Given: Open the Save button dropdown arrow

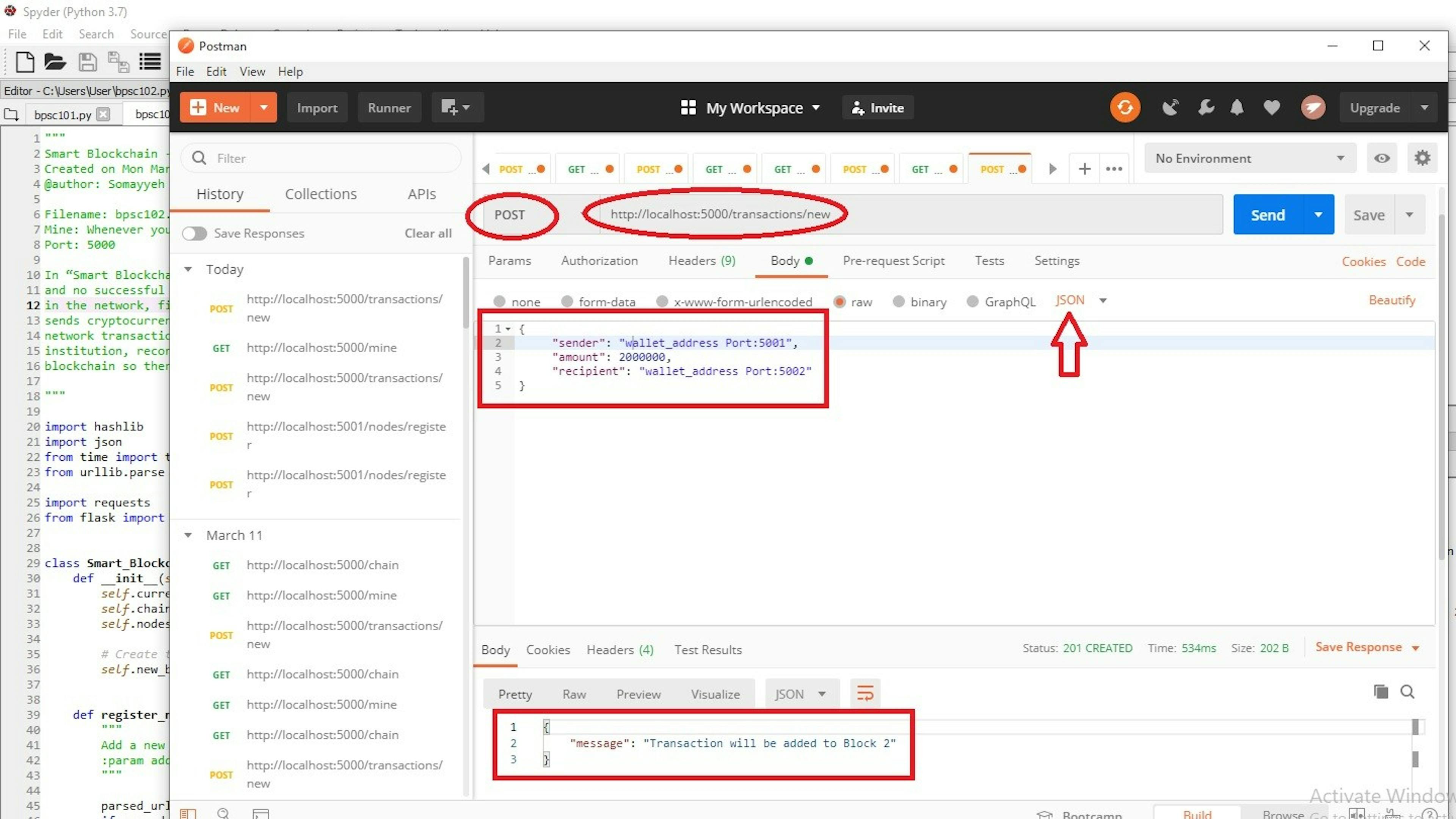Looking at the screenshot, I should [x=1410, y=214].
